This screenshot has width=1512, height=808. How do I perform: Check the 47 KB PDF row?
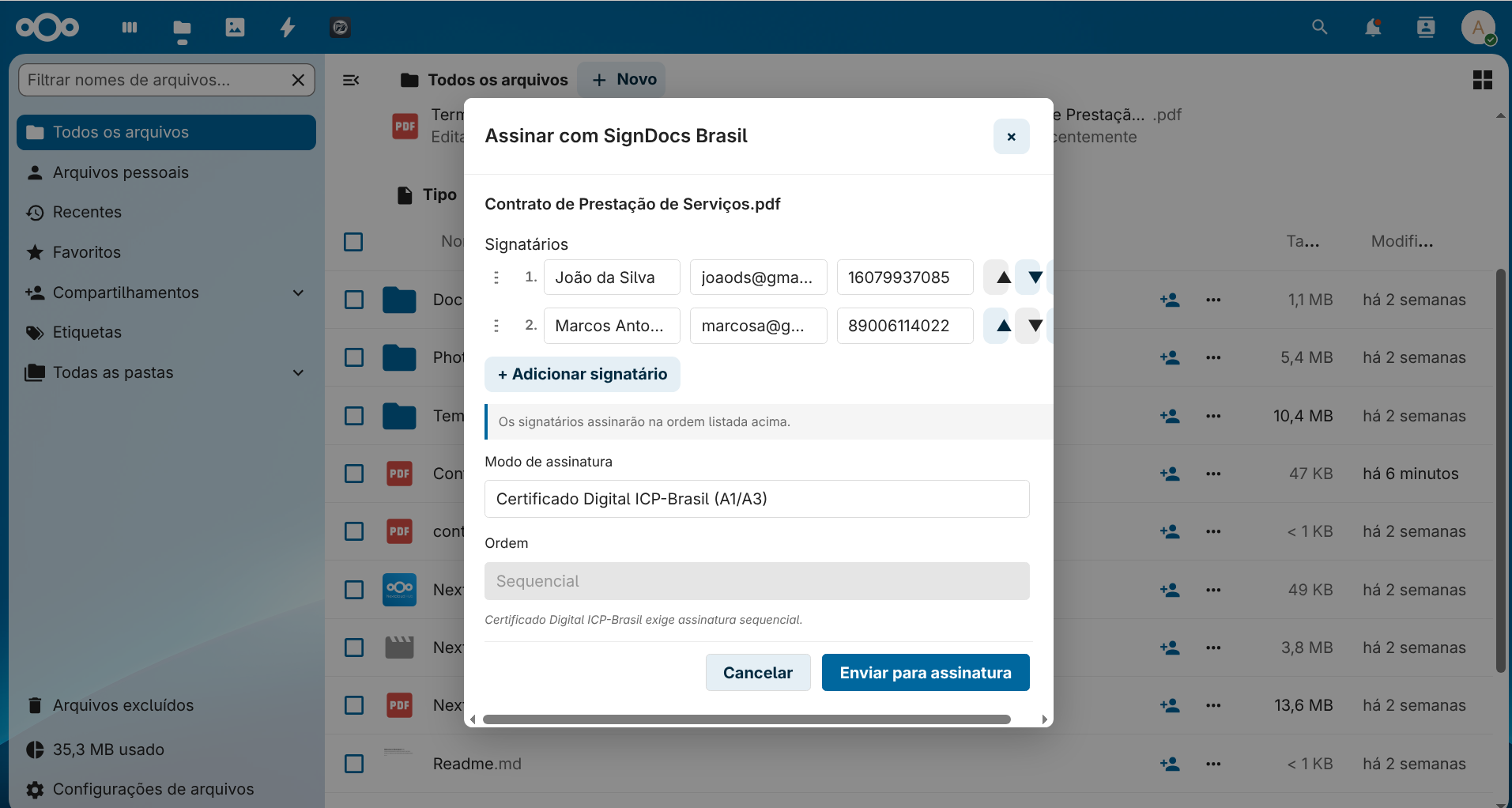pyautogui.click(x=354, y=474)
